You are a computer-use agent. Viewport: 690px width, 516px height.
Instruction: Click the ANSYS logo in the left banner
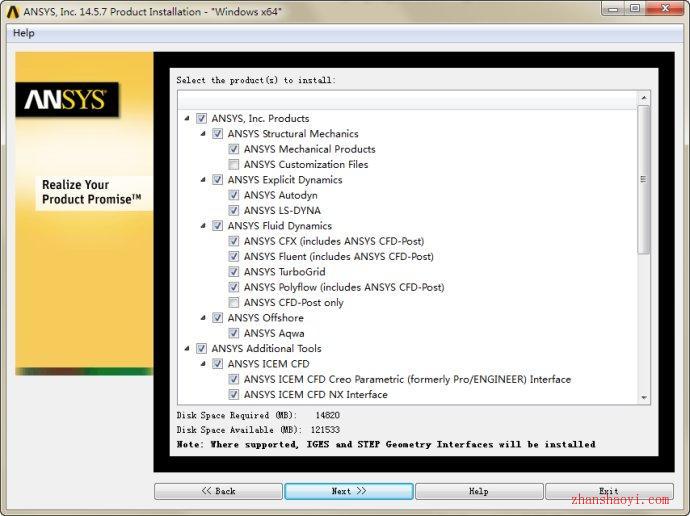[x=67, y=100]
